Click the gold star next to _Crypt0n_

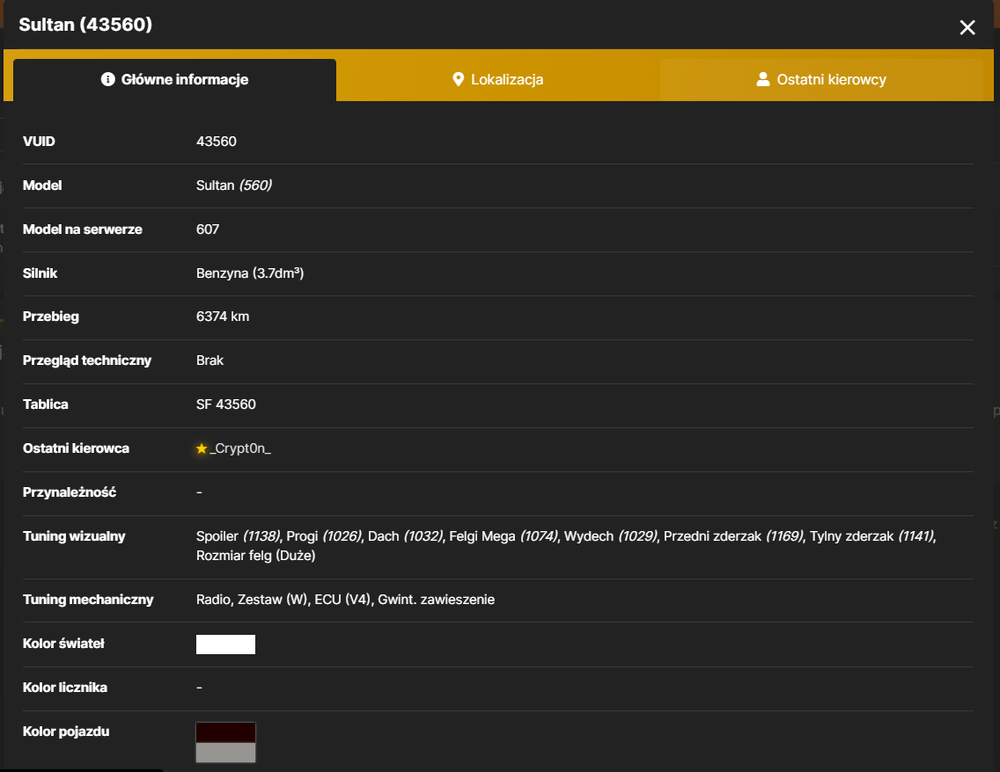(x=202, y=449)
